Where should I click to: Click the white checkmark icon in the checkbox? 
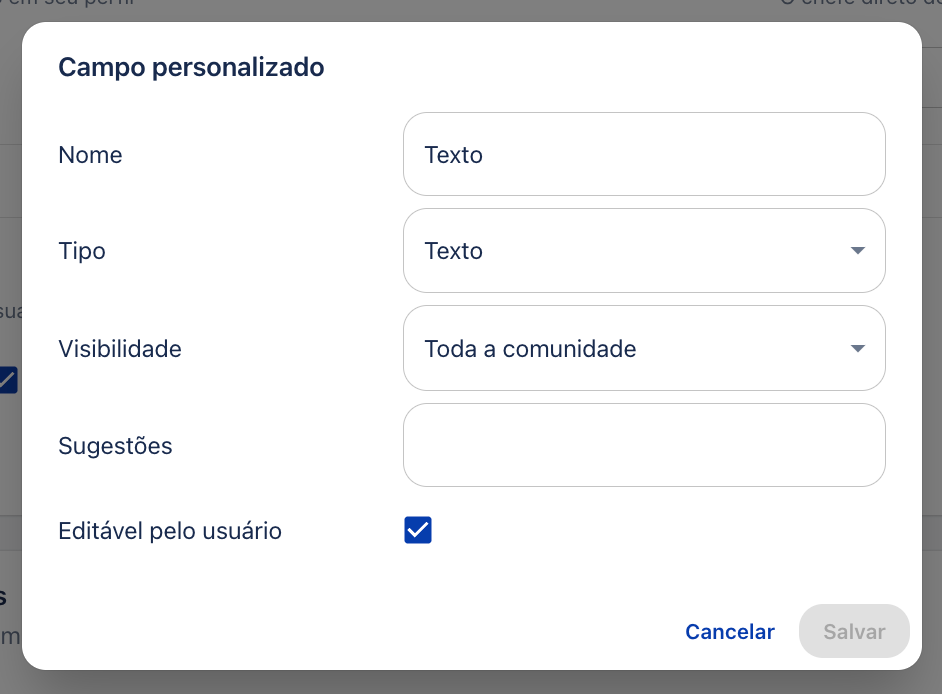(418, 530)
